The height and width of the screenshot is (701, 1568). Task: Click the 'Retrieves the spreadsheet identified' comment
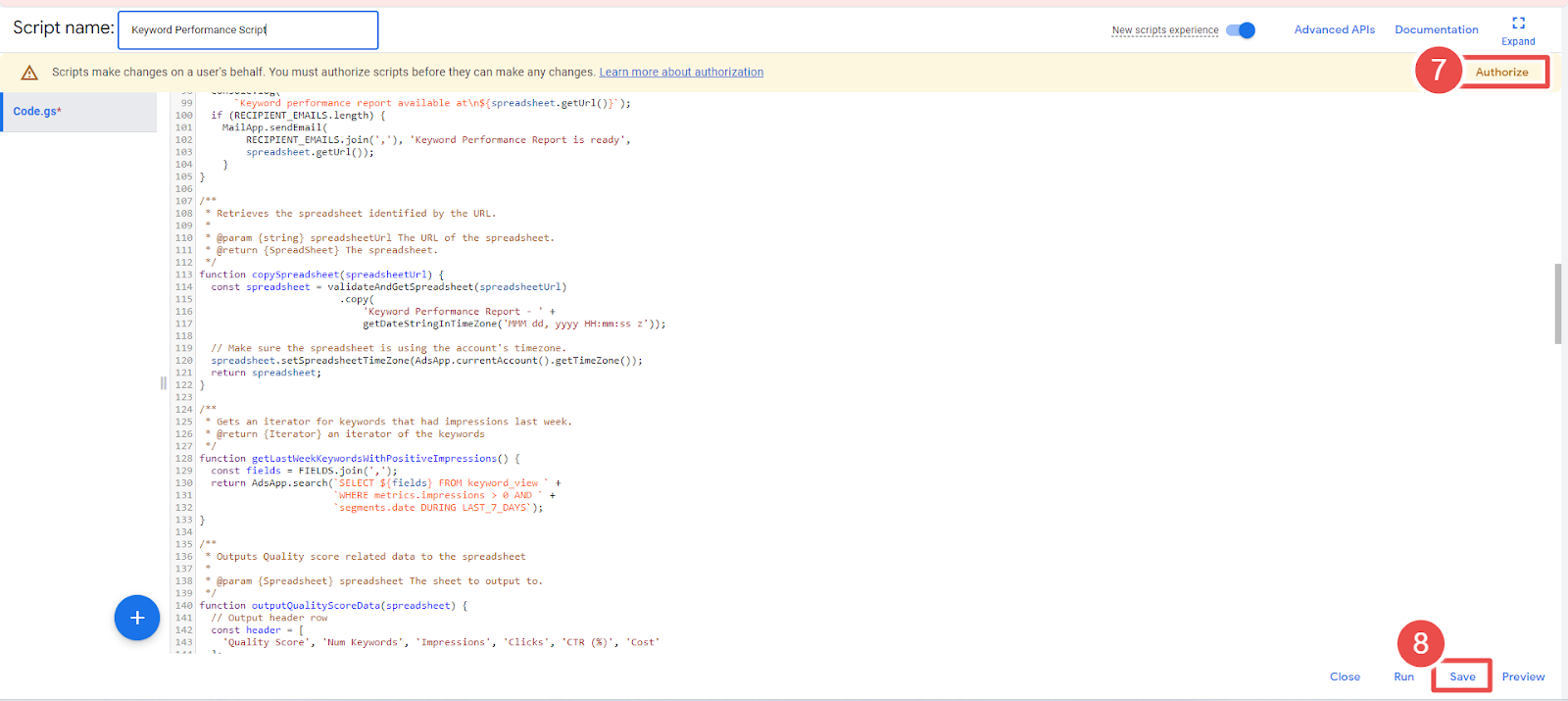350,214
